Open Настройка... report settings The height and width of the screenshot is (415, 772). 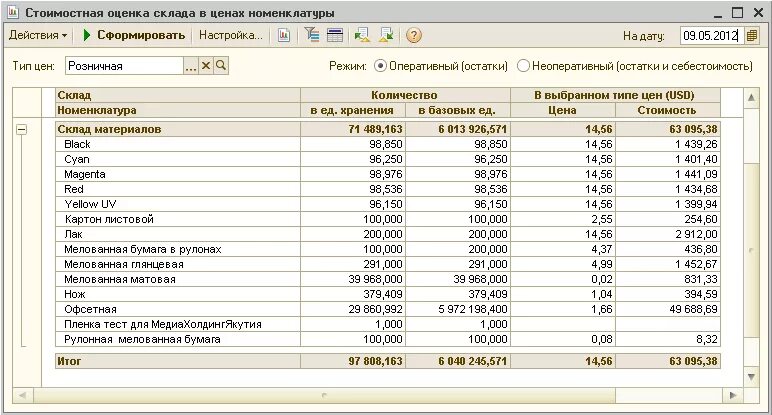[x=230, y=35]
